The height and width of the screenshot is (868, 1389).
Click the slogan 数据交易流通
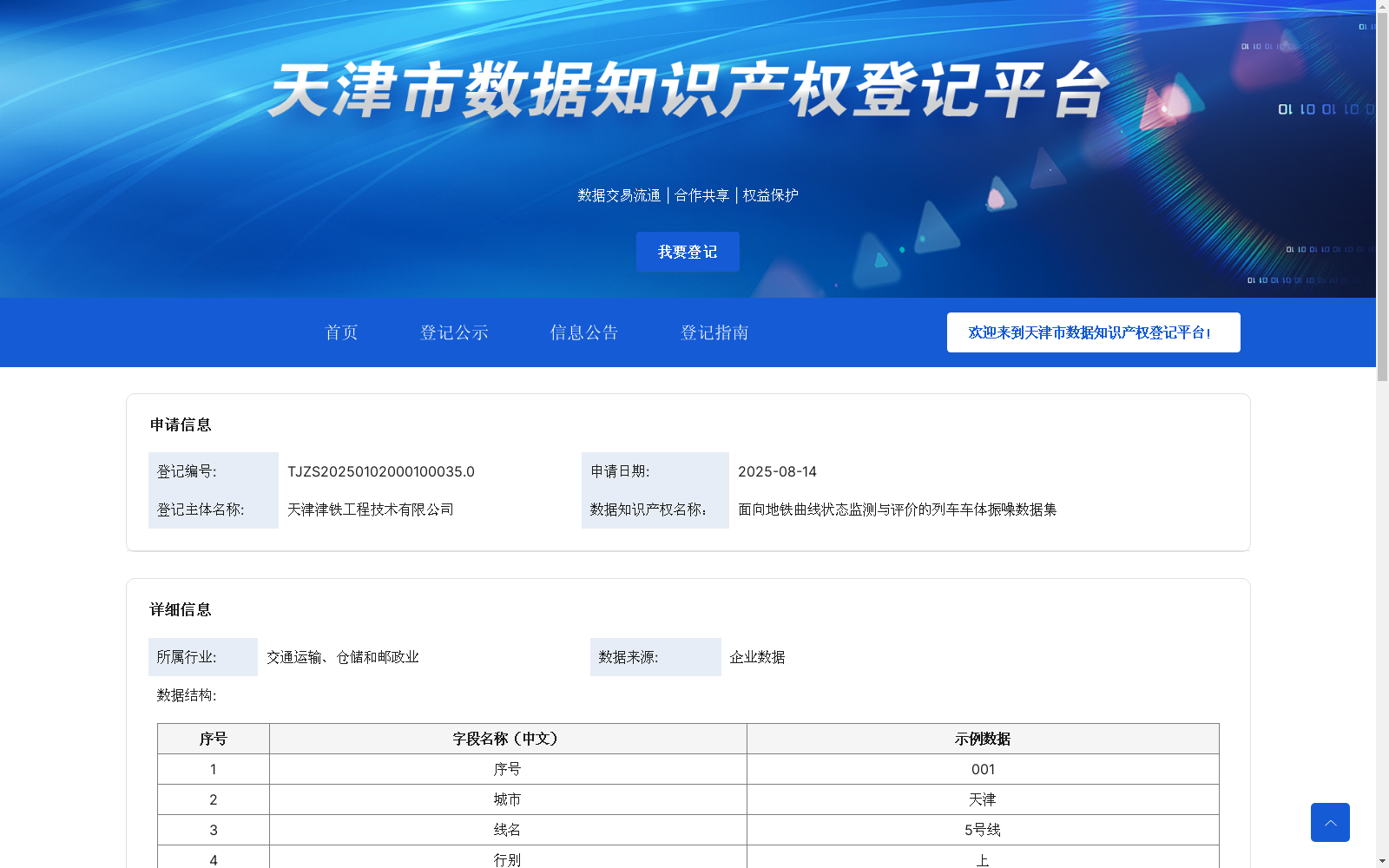coord(619,195)
